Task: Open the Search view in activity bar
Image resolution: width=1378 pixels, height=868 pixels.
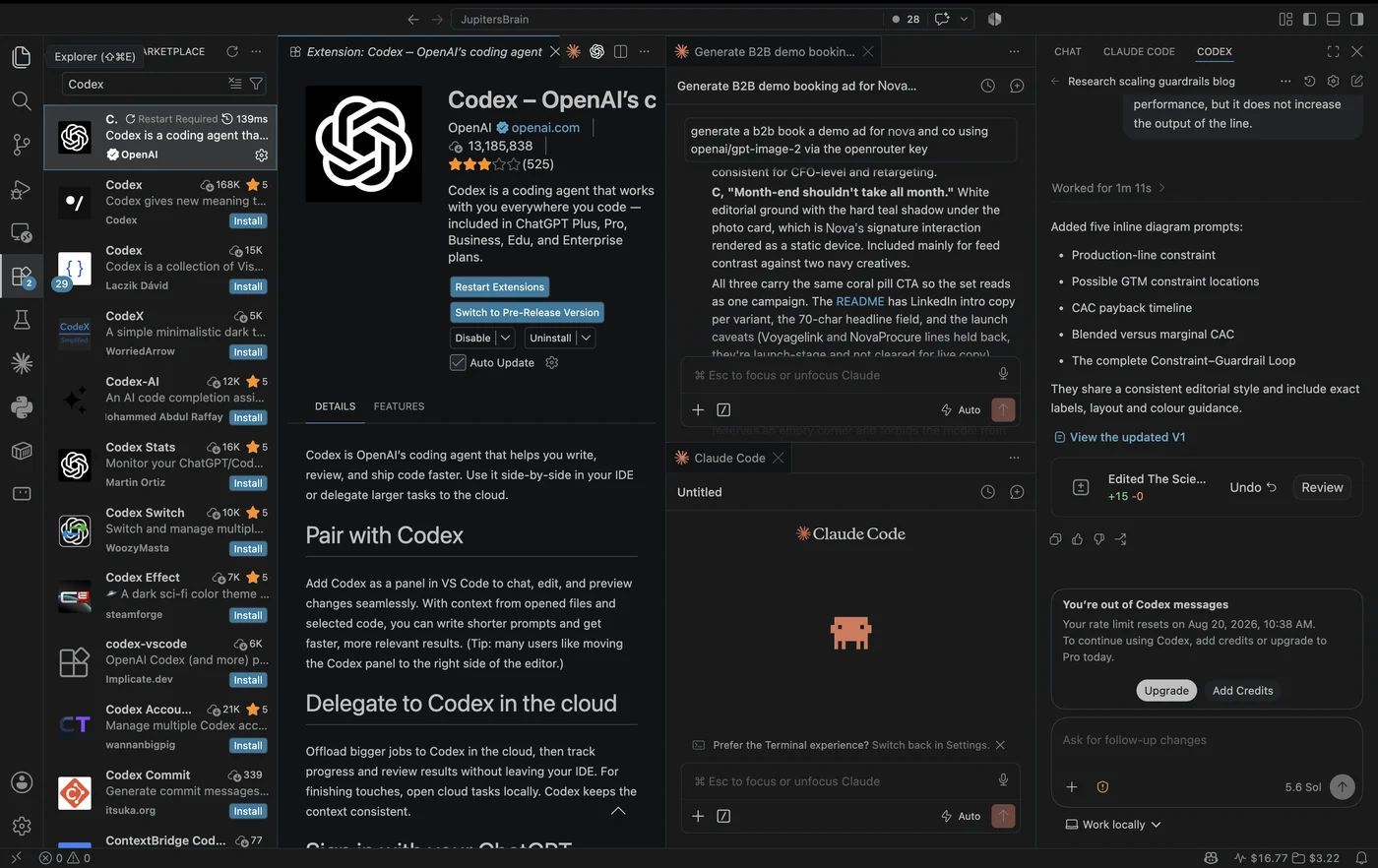Action: pos(21,100)
